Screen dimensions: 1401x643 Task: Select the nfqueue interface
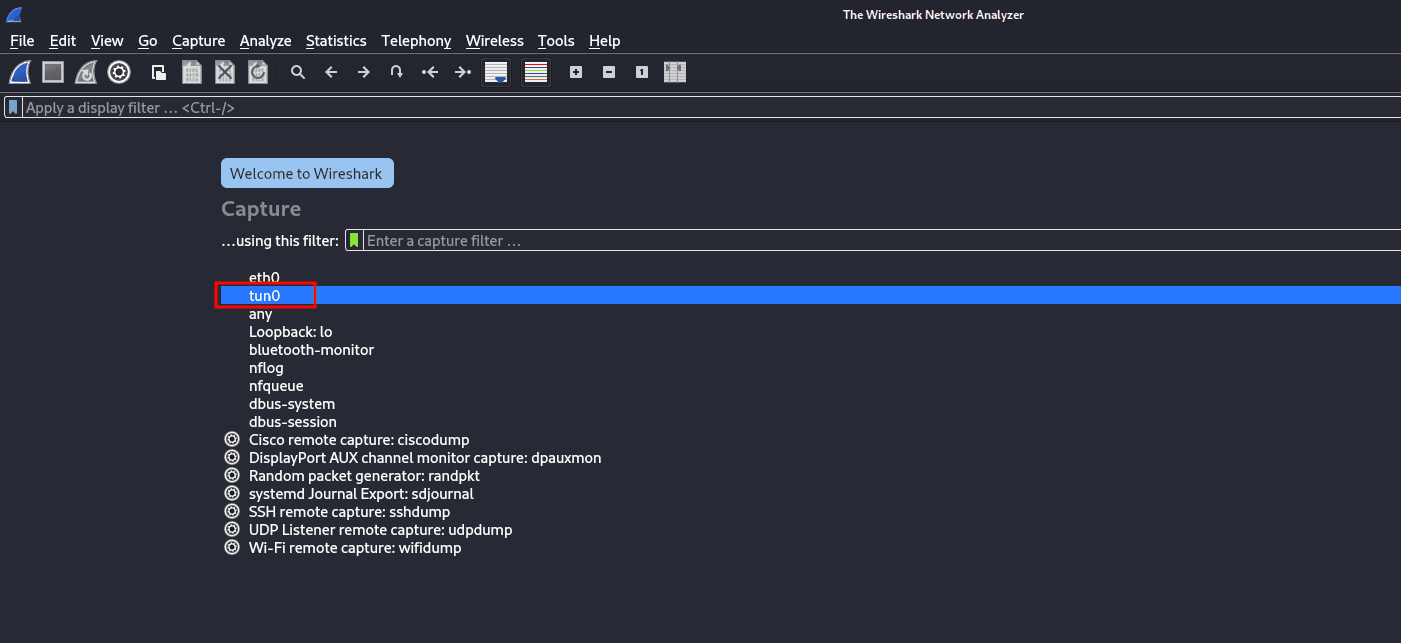click(x=276, y=385)
